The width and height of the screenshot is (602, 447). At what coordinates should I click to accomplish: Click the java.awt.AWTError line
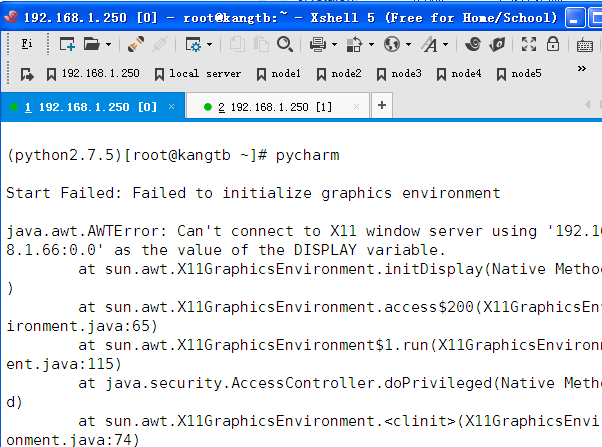[x=304, y=231]
